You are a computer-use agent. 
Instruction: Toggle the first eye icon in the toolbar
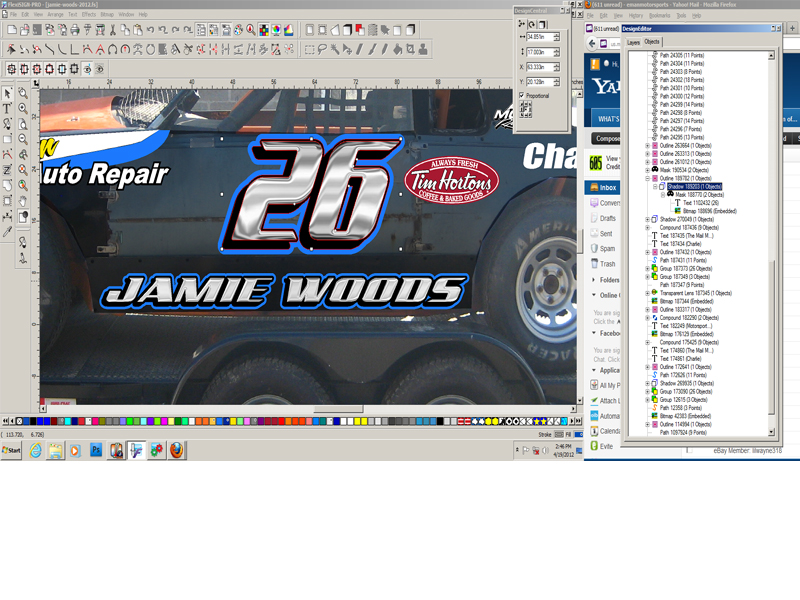(x=87, y=69)
